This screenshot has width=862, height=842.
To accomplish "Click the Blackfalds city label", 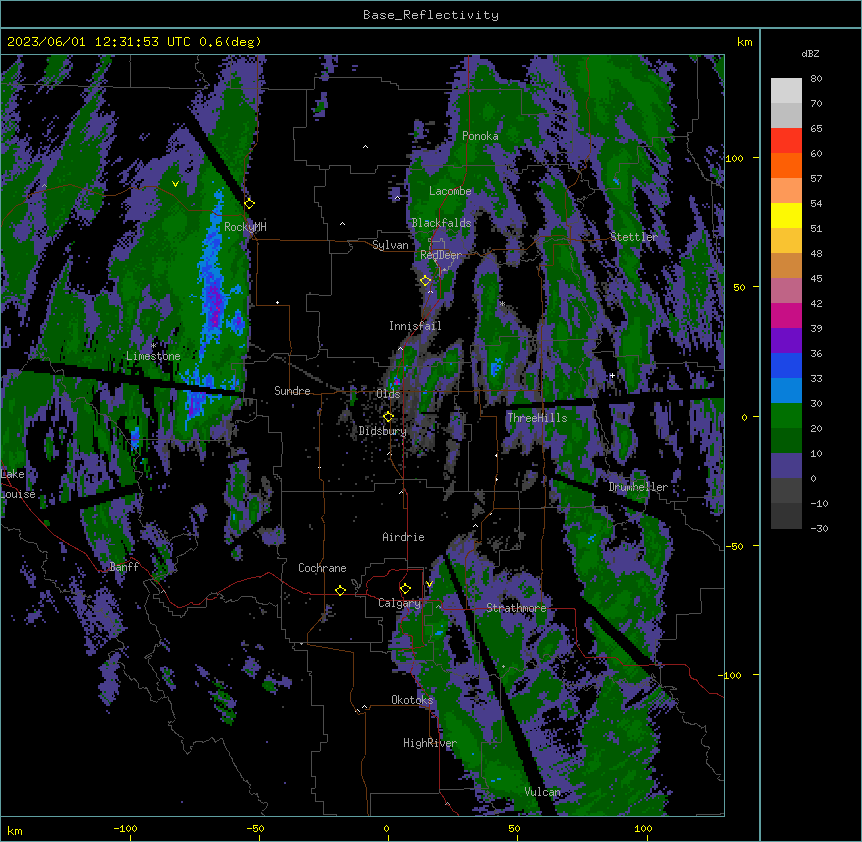I will coord(441,223).
